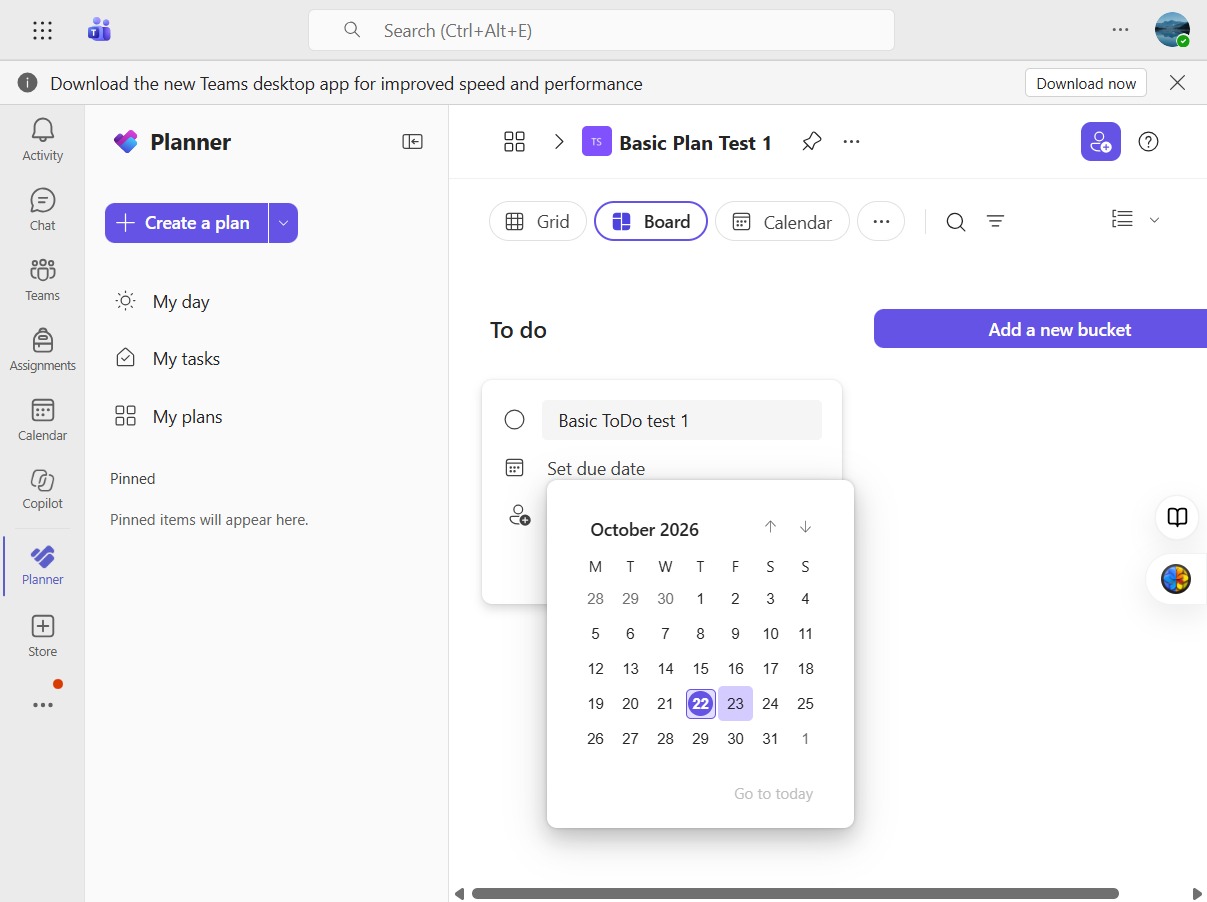The image size is (1207, 902).
Task: Switch to the Calendar view tab
Action: pyautogui.click(x=782, y=222)
